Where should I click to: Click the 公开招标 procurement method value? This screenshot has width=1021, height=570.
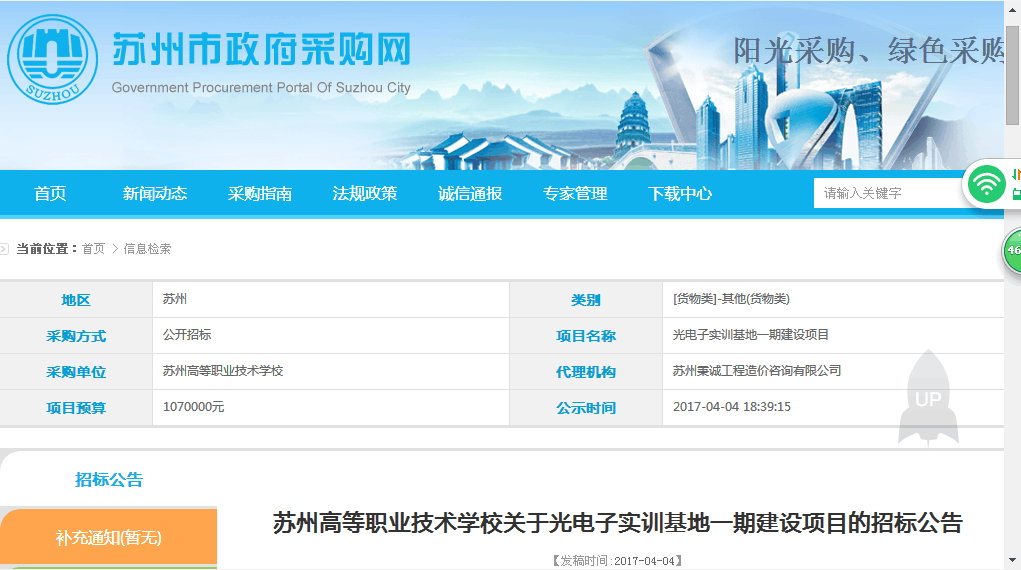point(187,335)
